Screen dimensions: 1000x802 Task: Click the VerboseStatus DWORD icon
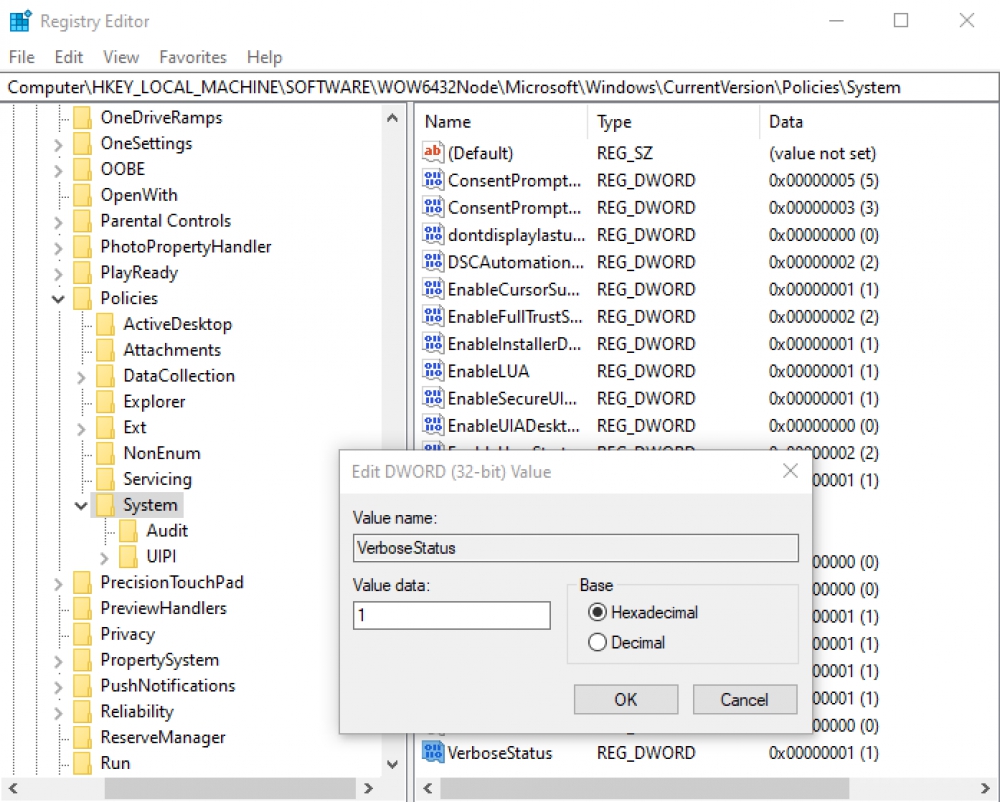tap(432, 752)
